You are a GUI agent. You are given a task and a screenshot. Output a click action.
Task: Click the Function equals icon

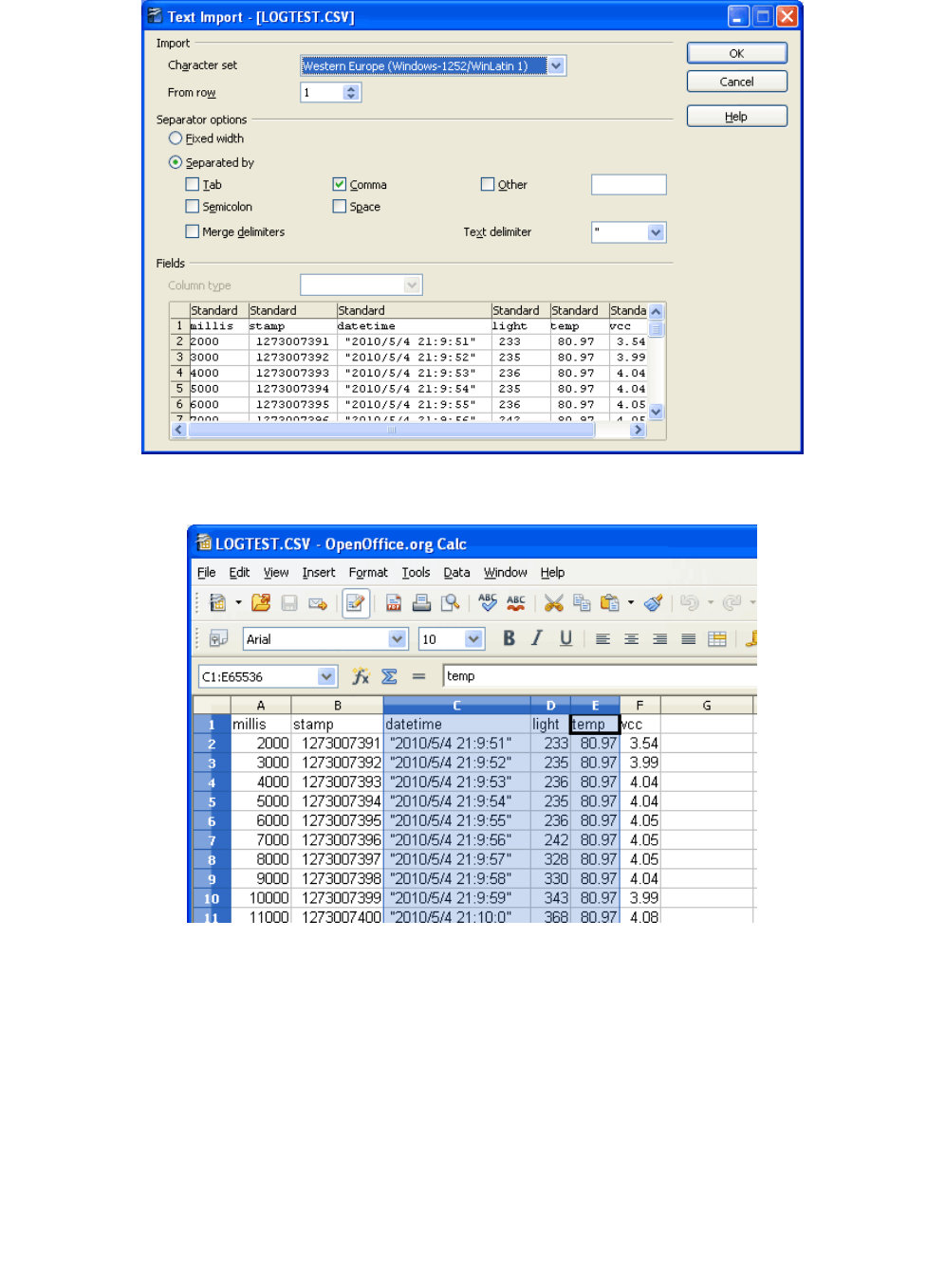(x=418, y=676)
